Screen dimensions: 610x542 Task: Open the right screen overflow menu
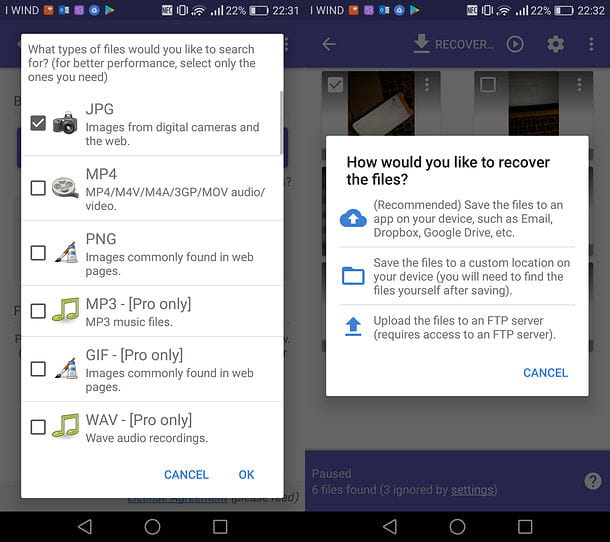point(591,44)
